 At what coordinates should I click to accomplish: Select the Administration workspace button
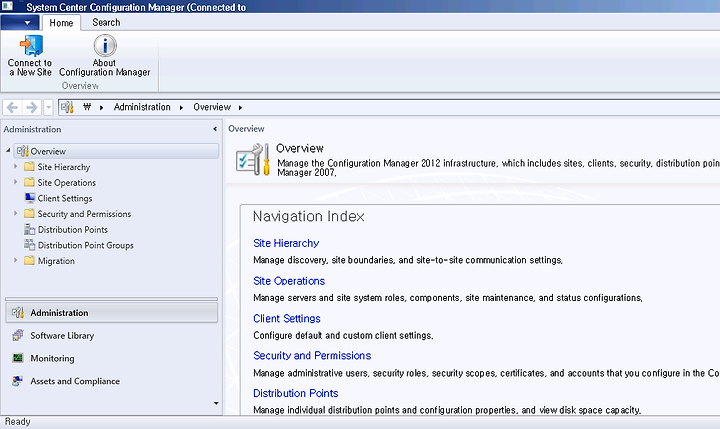[x=112, y=312]
